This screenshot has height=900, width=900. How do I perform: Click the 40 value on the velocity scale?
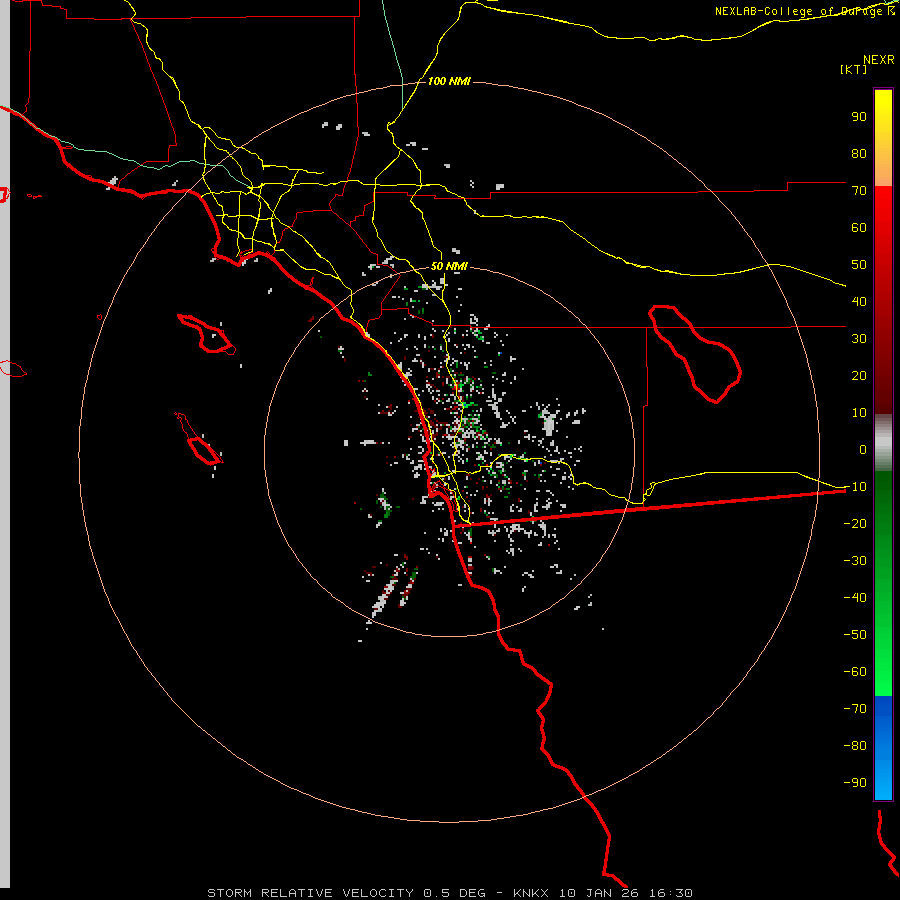[859, 302]
